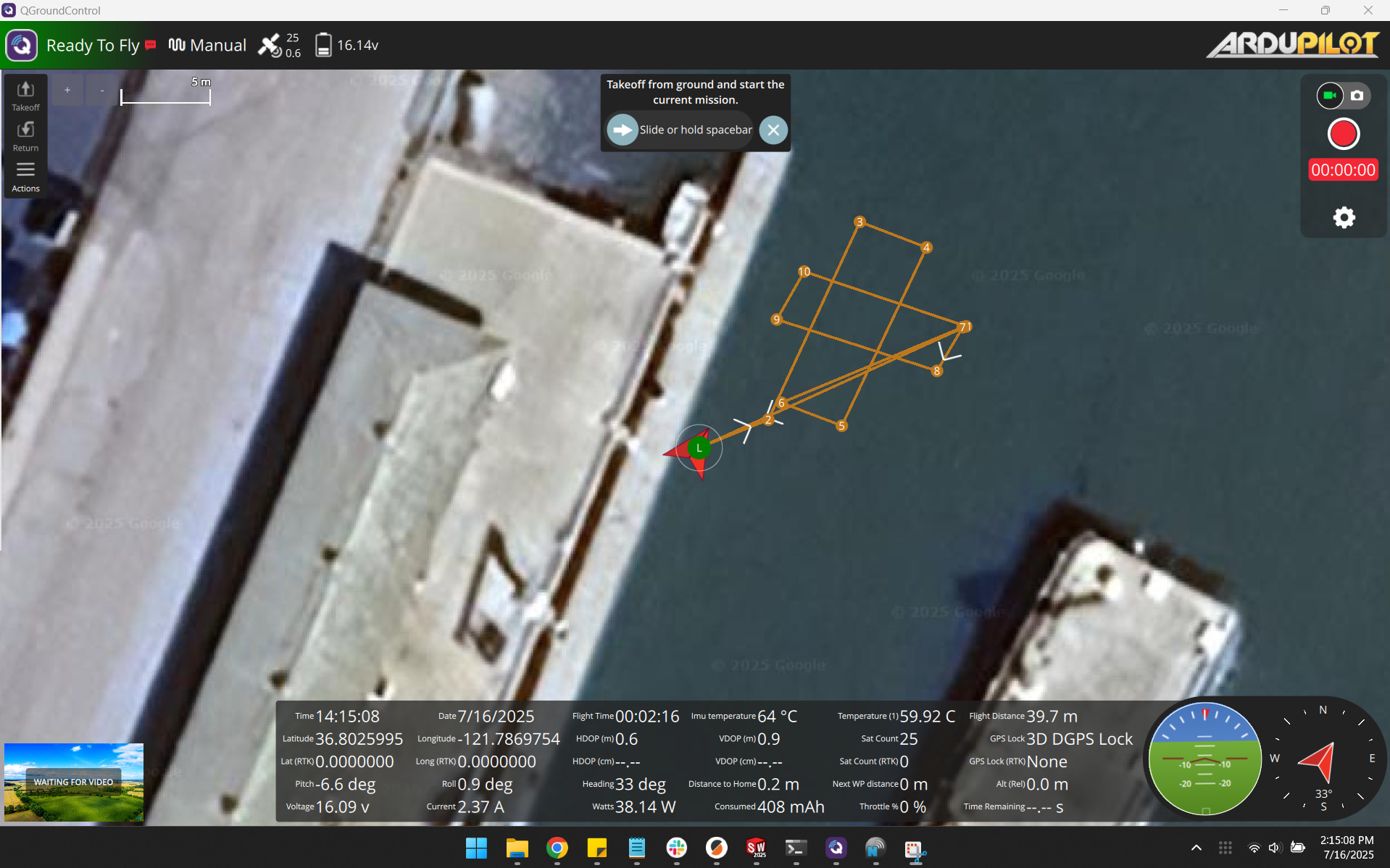Viewport: 1390px width, 868px height.
Task: Open the Wi-Fi network tray icon
Action: 1253,848
